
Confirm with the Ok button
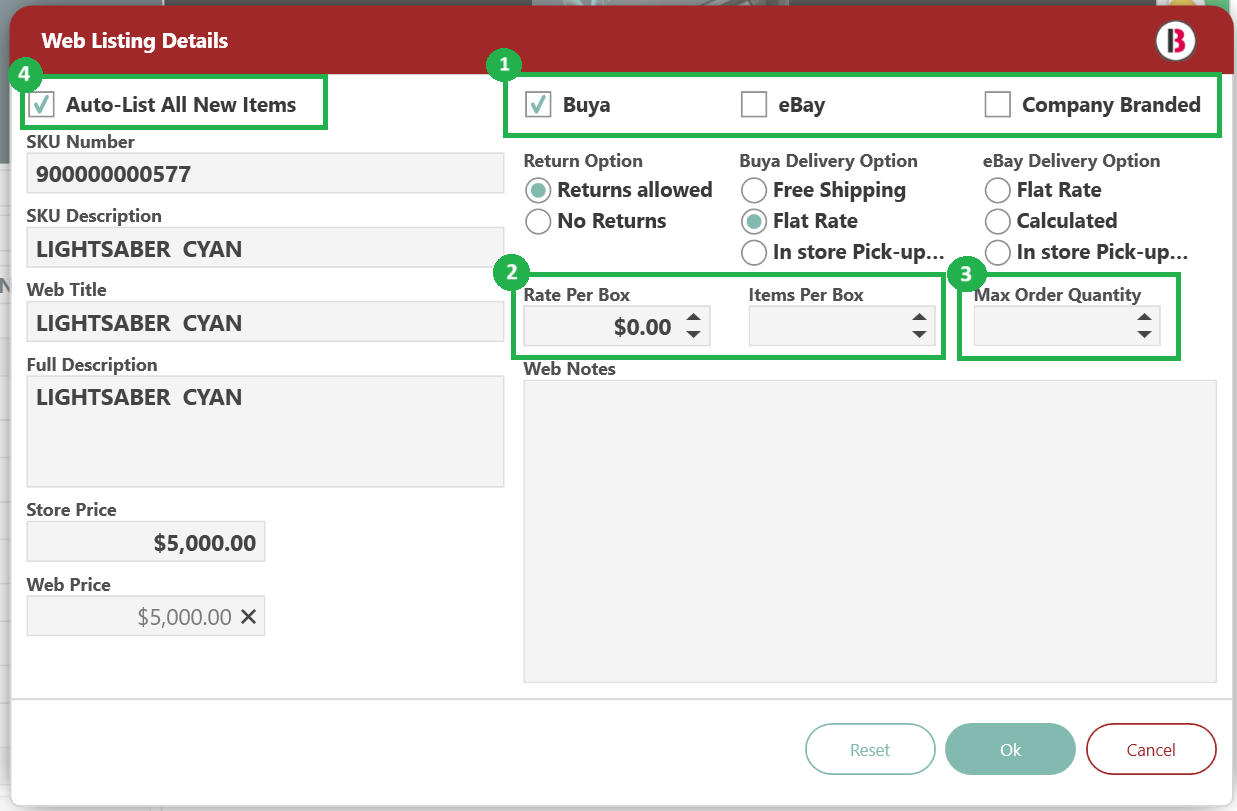click(x=1010, y=749)
